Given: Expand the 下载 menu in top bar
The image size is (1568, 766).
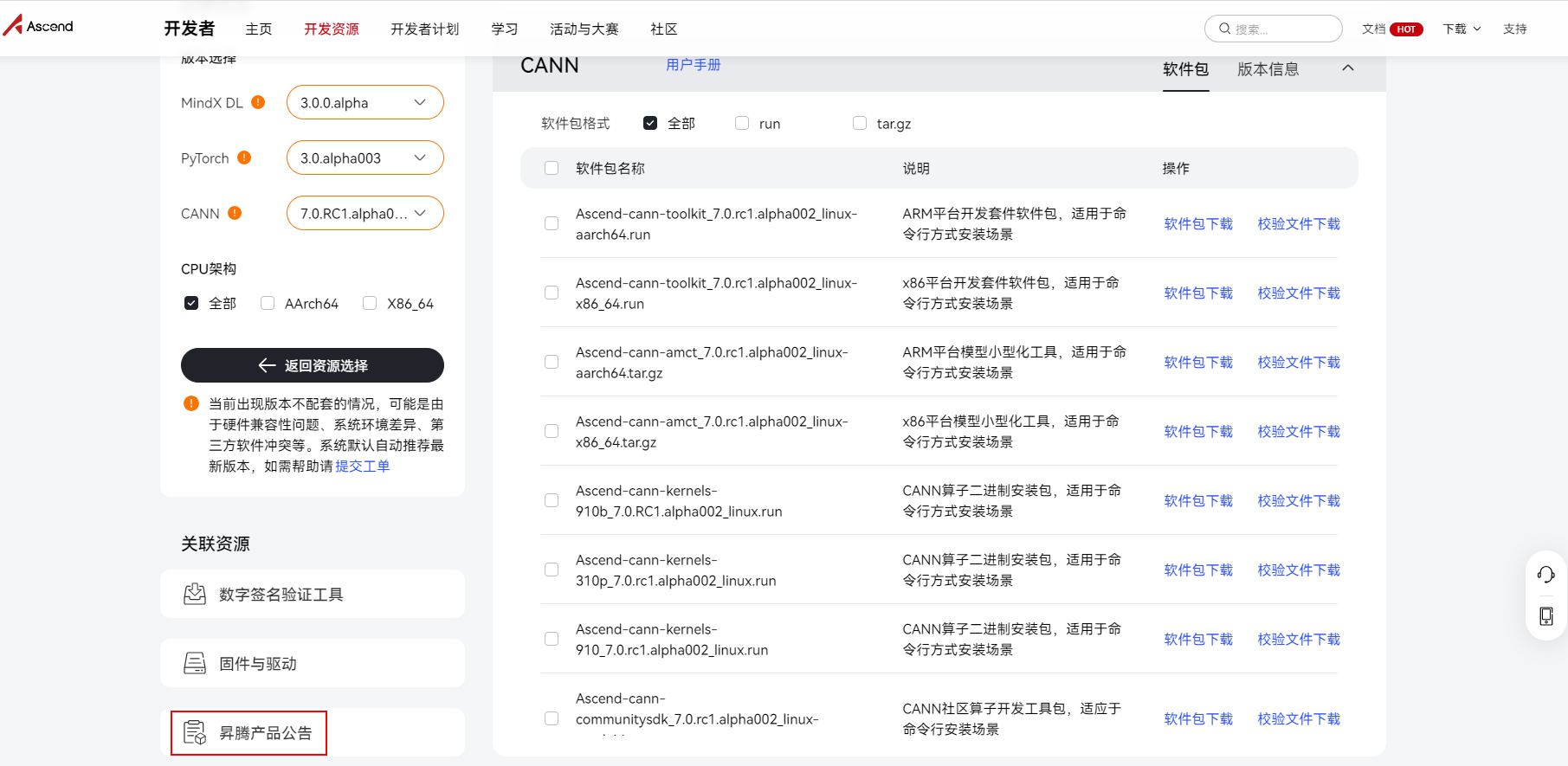Looking at the screenshot, I should point(1462,29).
